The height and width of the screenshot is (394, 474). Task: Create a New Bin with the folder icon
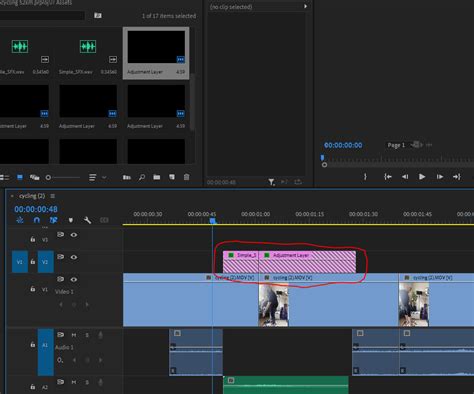157,177
